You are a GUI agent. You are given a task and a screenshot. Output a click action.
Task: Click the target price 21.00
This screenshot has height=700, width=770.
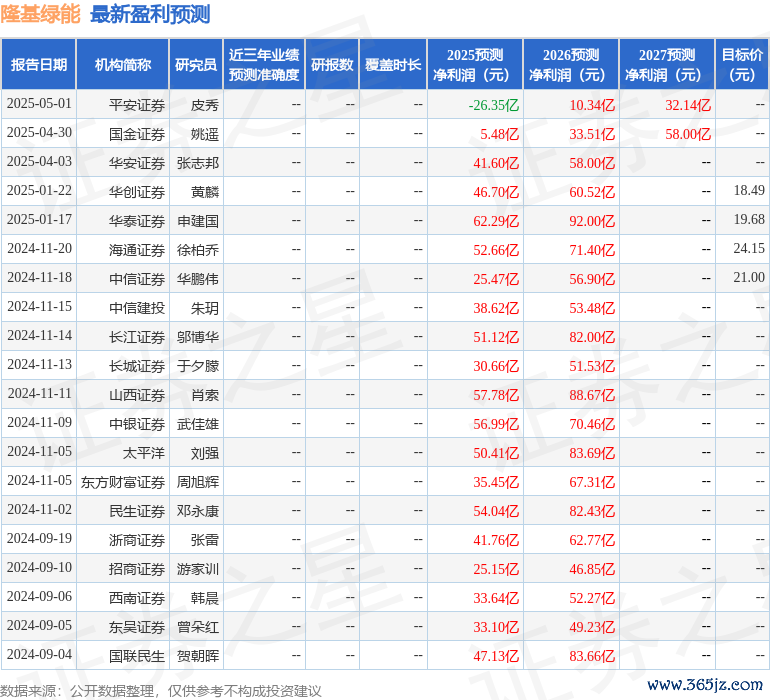(x=749, y=278)
